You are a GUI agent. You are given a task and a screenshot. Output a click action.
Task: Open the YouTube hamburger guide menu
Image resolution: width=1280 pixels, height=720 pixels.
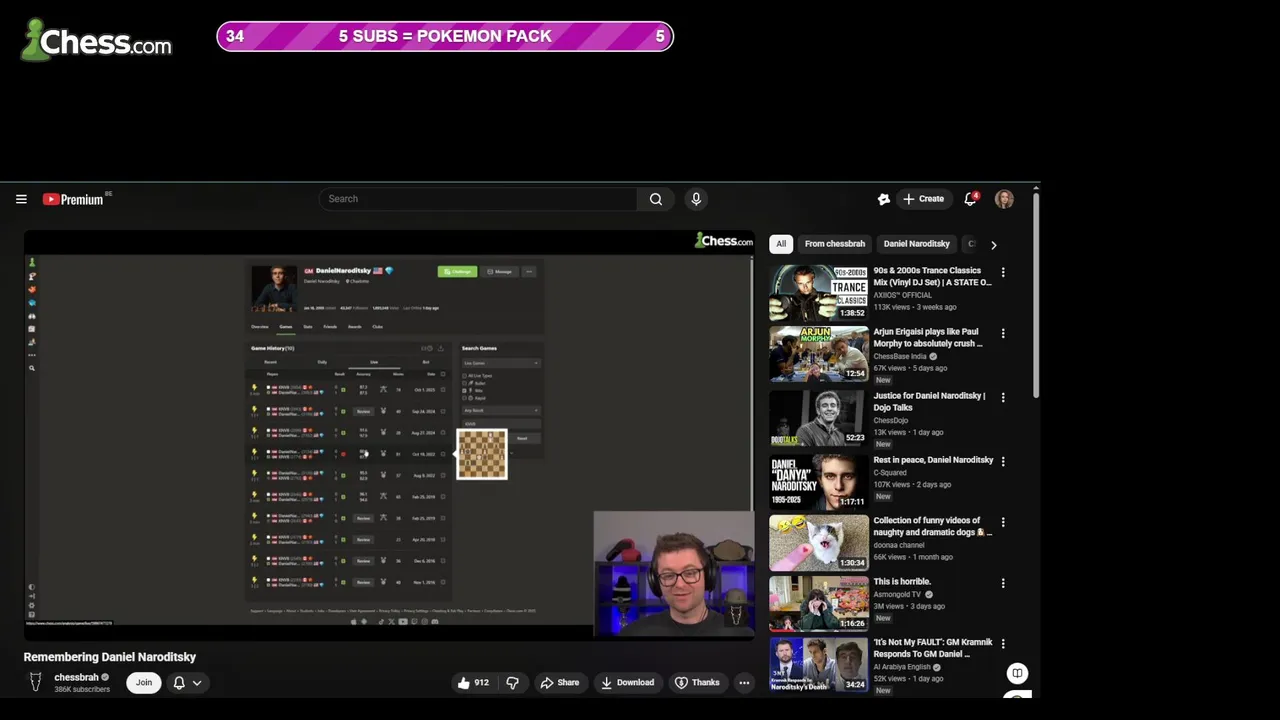21,199
